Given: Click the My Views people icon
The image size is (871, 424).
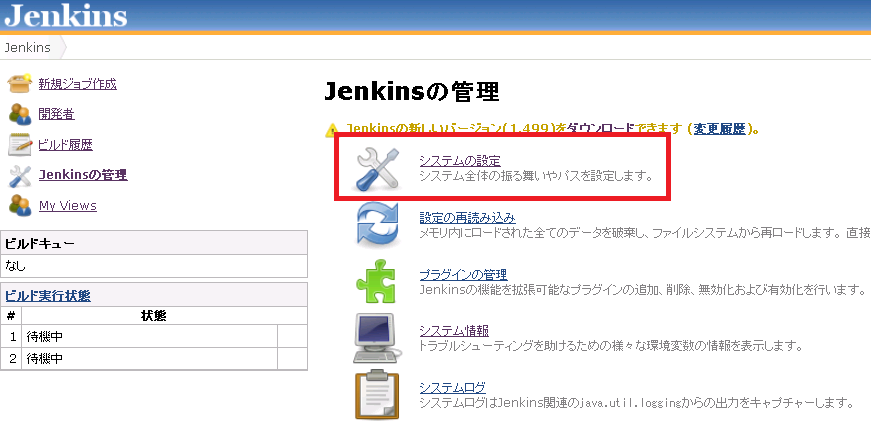Looking at the screenshot, I should [x=20, y=206].
